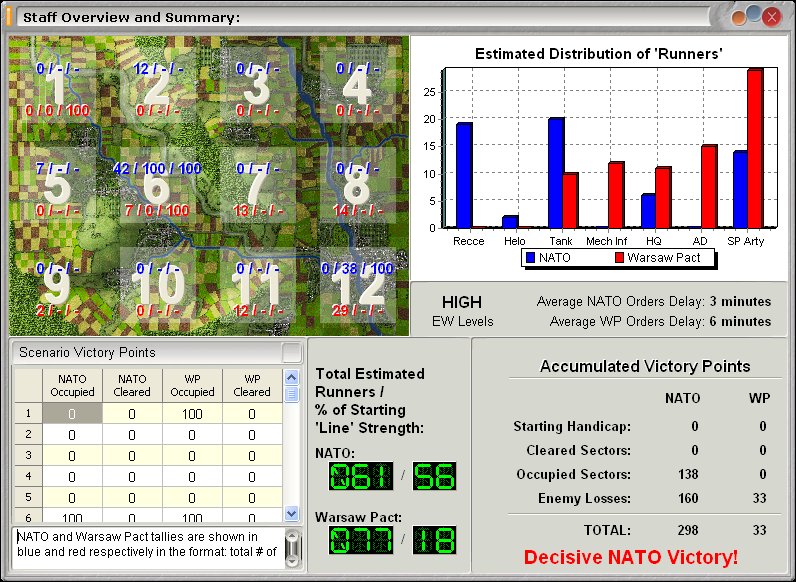
Task: Click the victory points table scroll-up arrow
Action: 291,377
